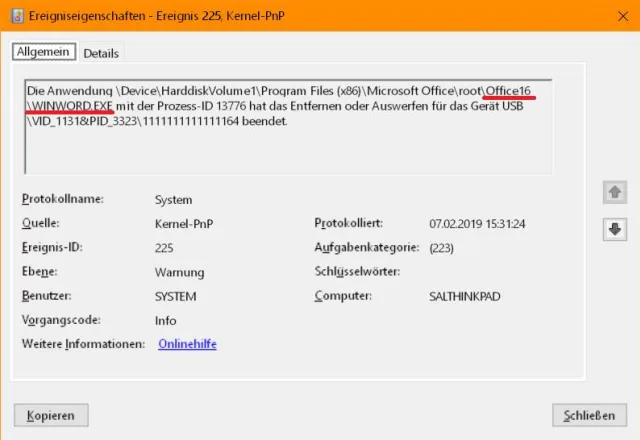Click the Schließen button
The height and width of the screenshot is (440, 640).
pyautogui.click(x=589, y=416)
